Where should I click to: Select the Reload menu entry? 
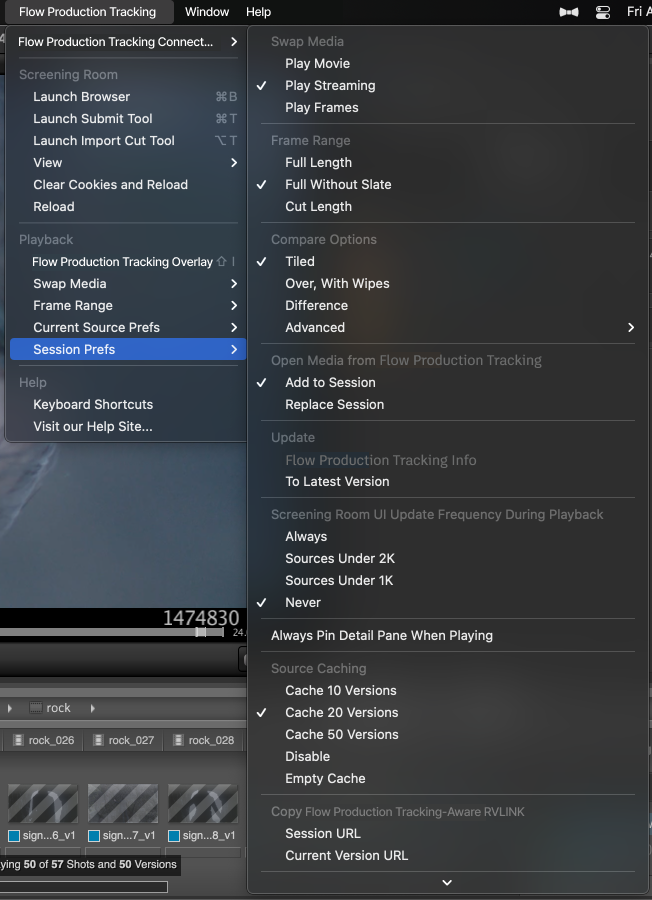click(x=127, y=207)
